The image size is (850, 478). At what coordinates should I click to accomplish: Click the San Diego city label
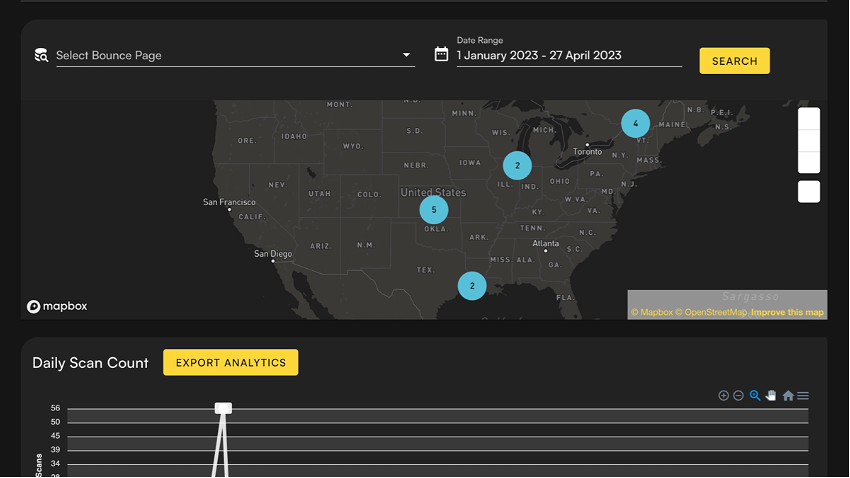point(273,254)
